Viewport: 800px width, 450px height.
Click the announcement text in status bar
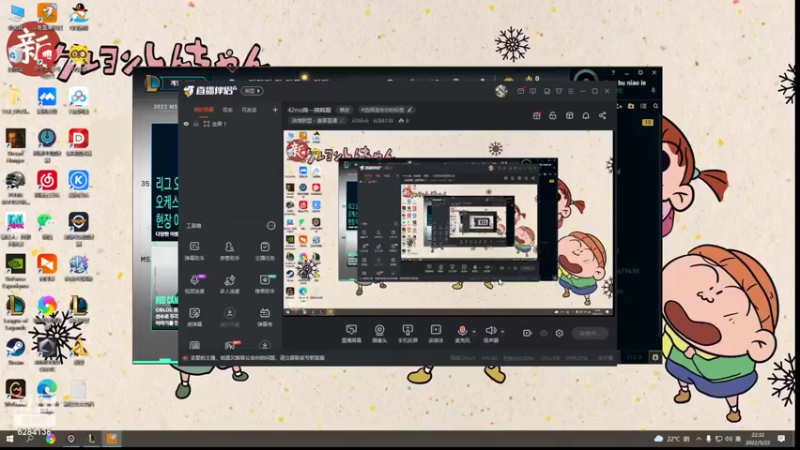(258, 358)
